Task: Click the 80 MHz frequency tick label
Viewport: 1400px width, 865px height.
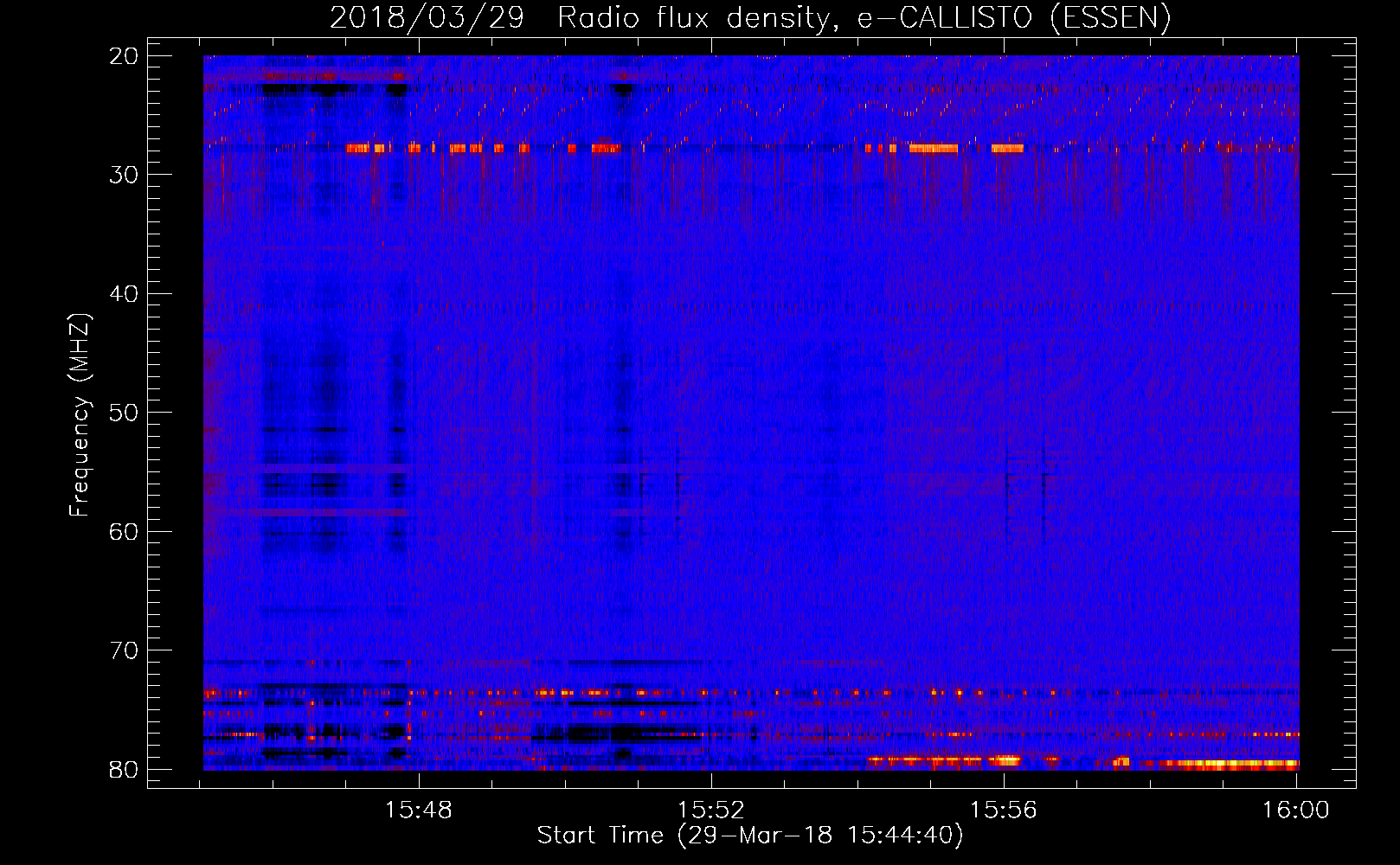Action: [x=125, y=770]
